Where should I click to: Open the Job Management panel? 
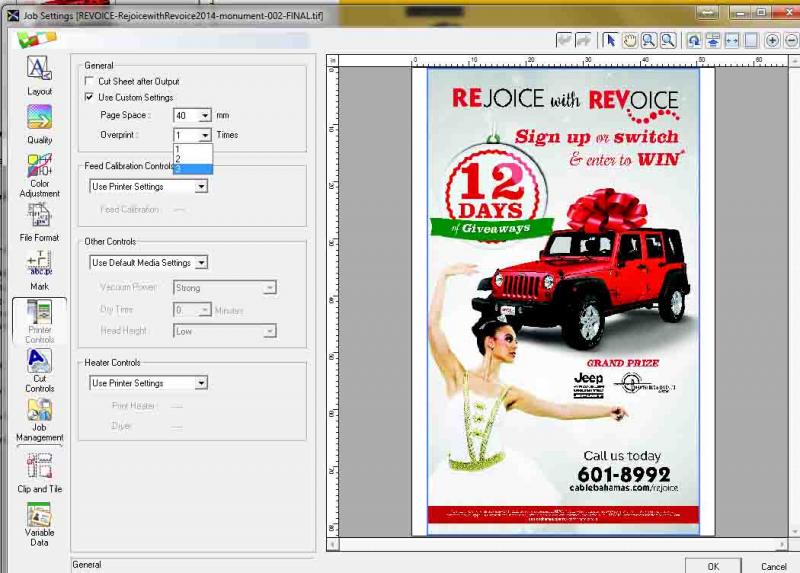coord(39,419)
